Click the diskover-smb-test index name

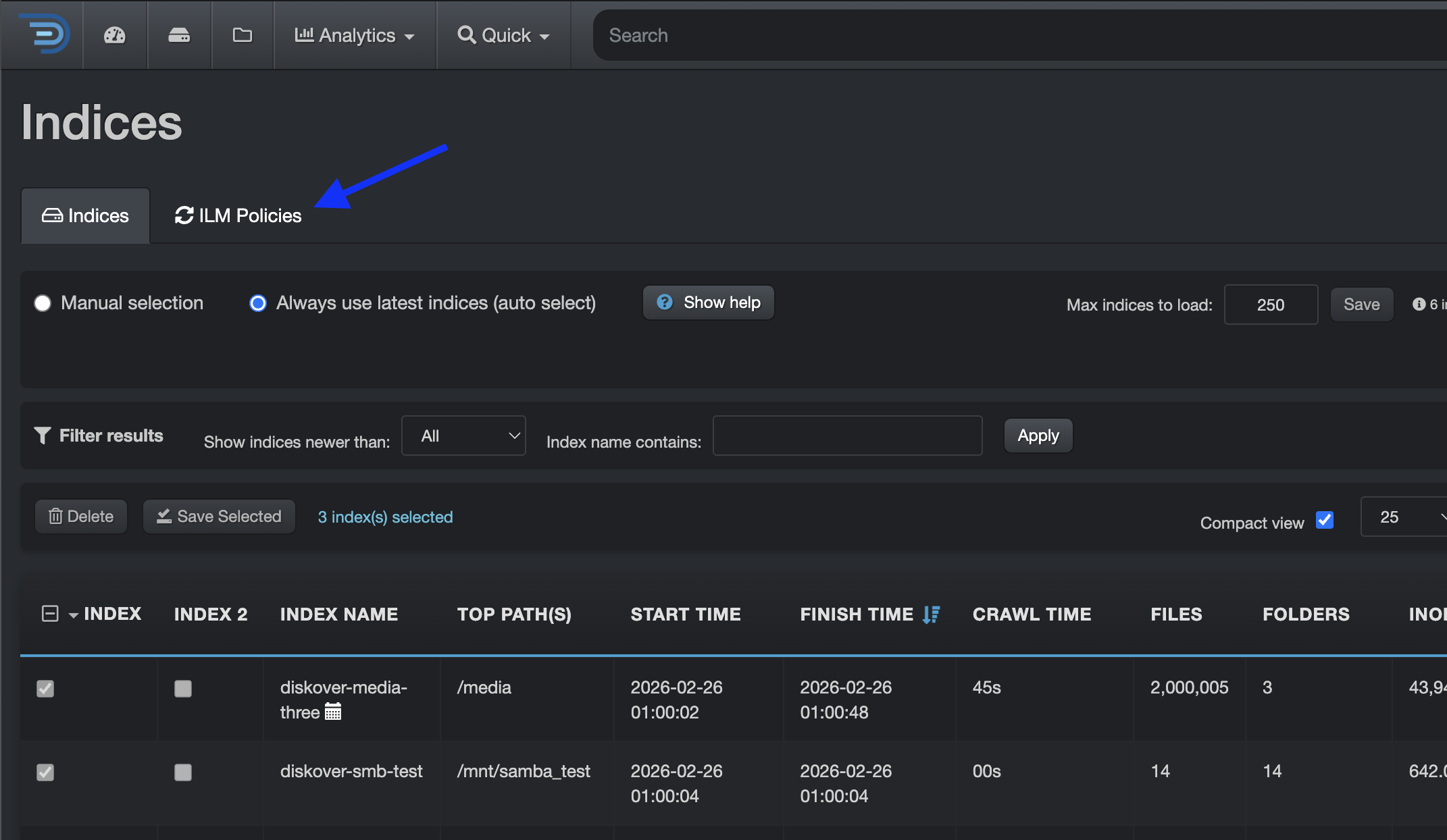351,771
